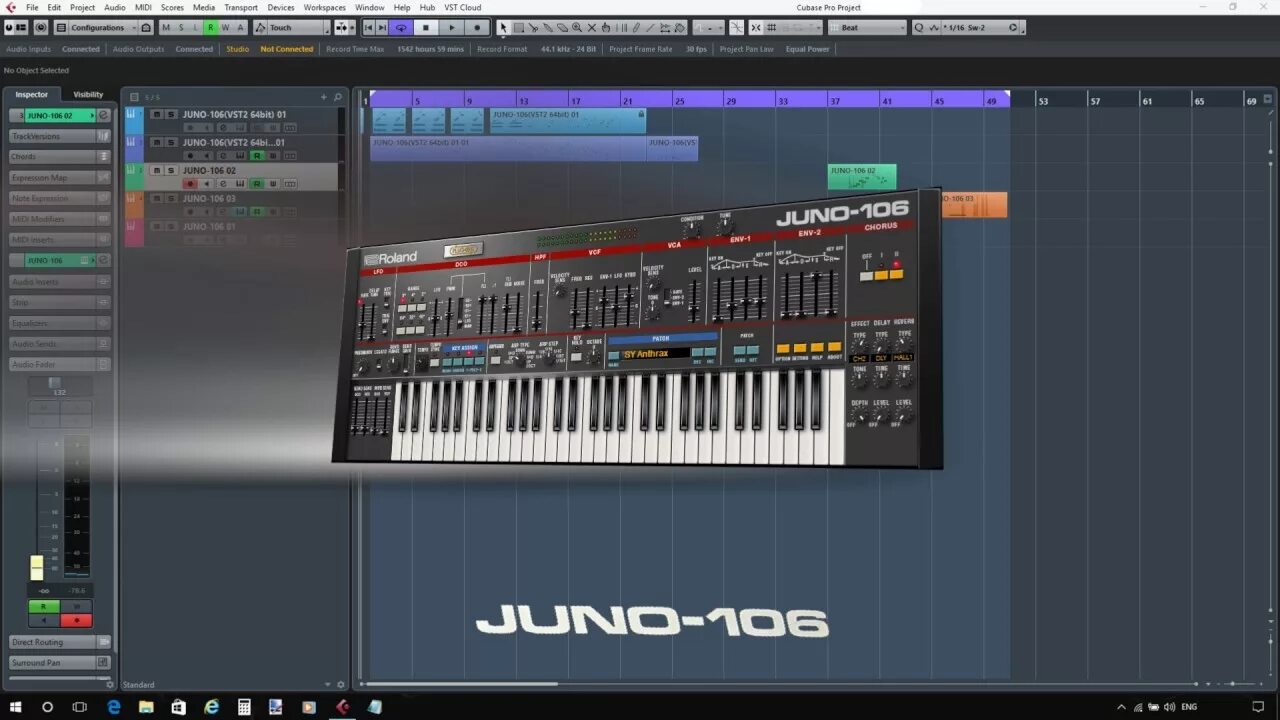The image size is (1280, 720).
Task: Expand the MIDI Modifiers inspector section
Action: point(59,219)
